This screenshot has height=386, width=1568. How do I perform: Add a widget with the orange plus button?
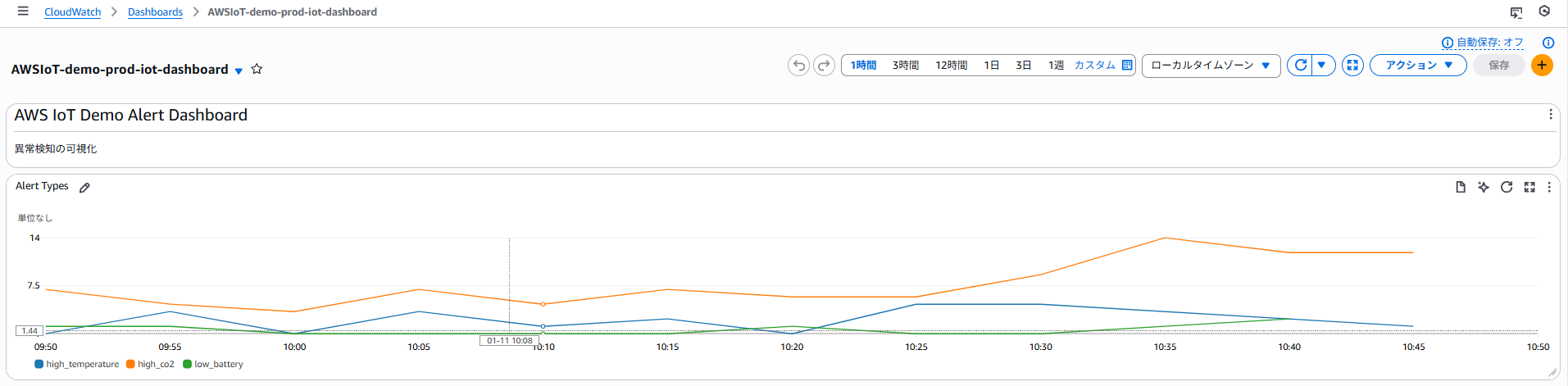pos(1542,66)
